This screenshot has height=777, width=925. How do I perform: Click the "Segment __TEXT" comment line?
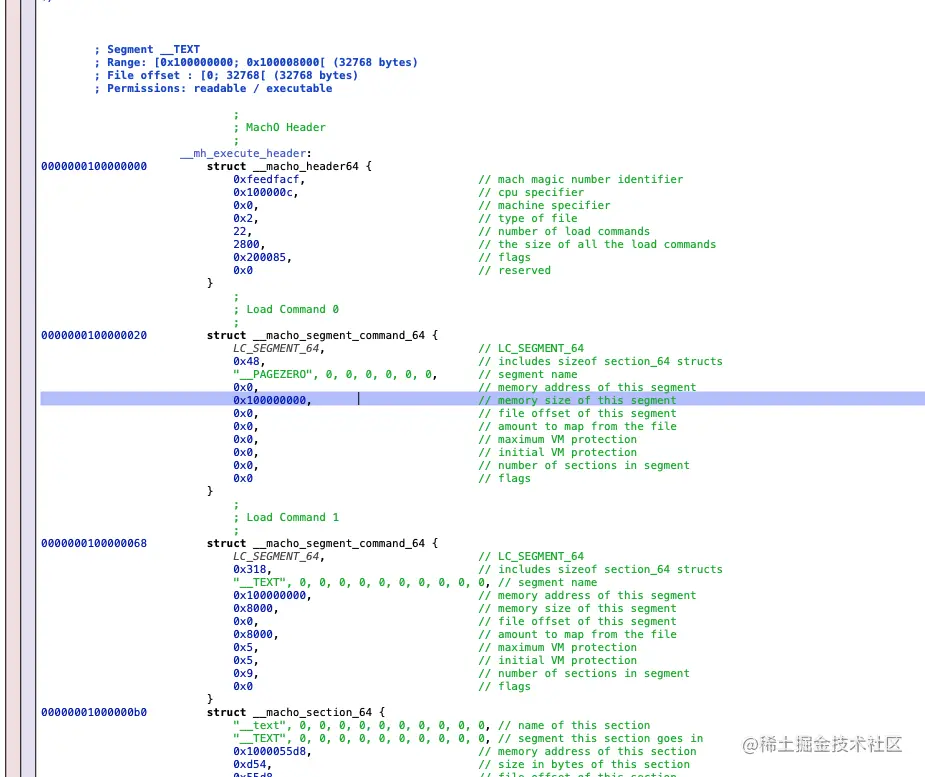[153, 49]
